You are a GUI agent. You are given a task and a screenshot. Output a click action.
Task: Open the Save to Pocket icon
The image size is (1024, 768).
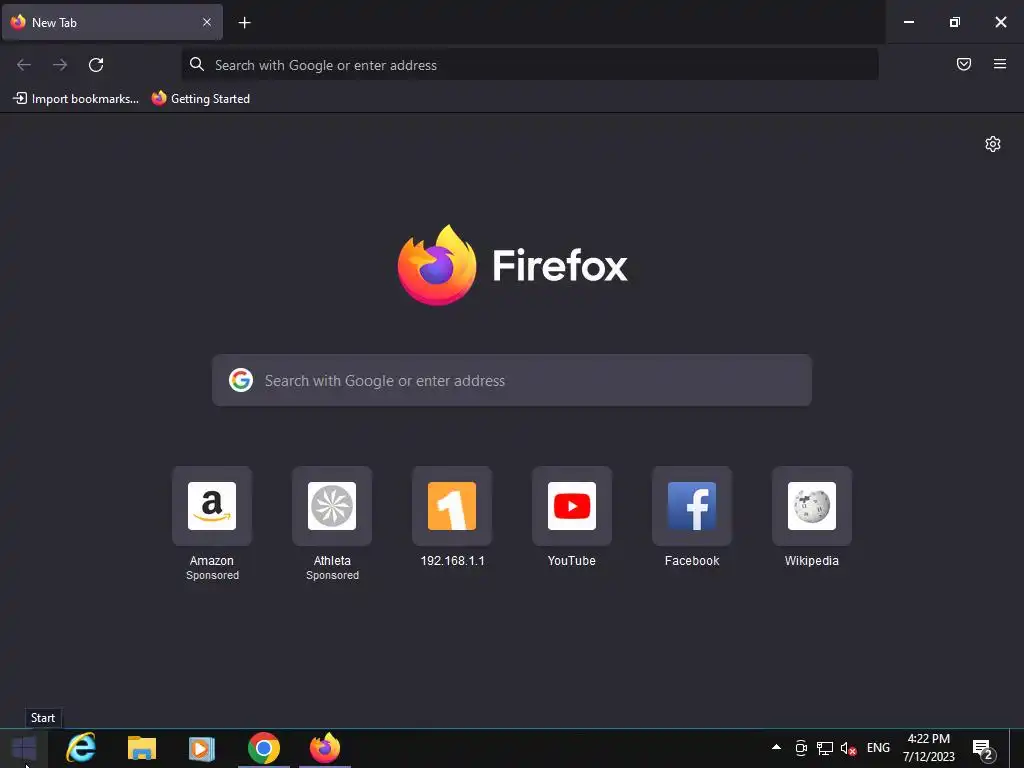click(964, 64)
